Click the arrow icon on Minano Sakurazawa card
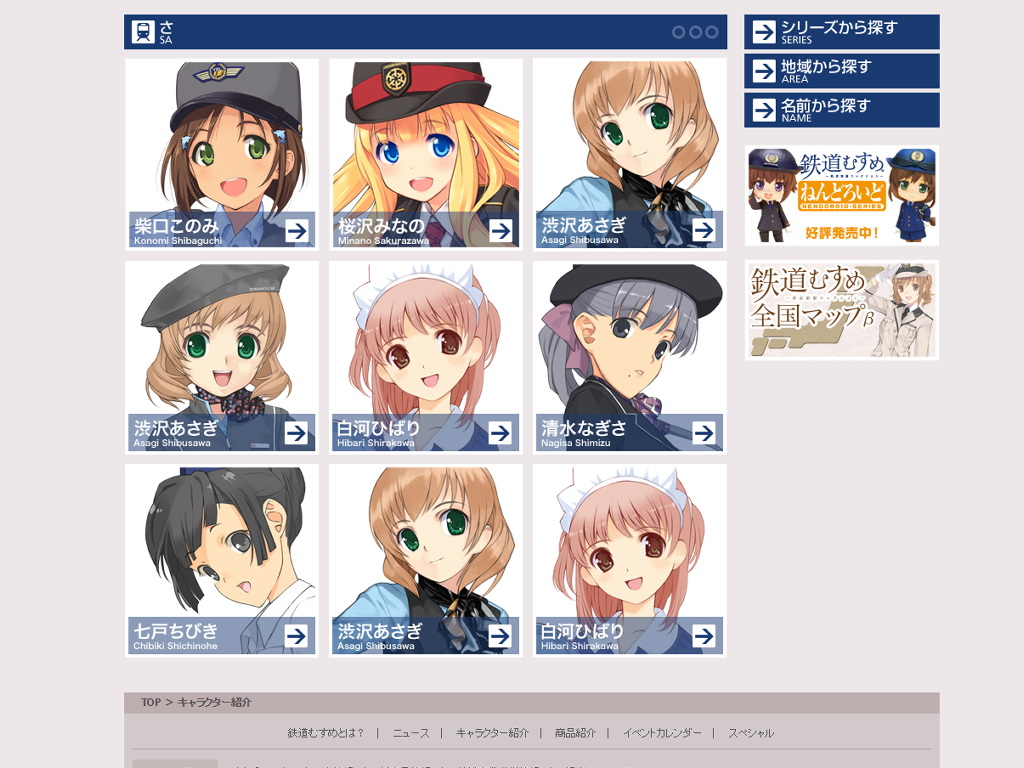 [500, 231]
